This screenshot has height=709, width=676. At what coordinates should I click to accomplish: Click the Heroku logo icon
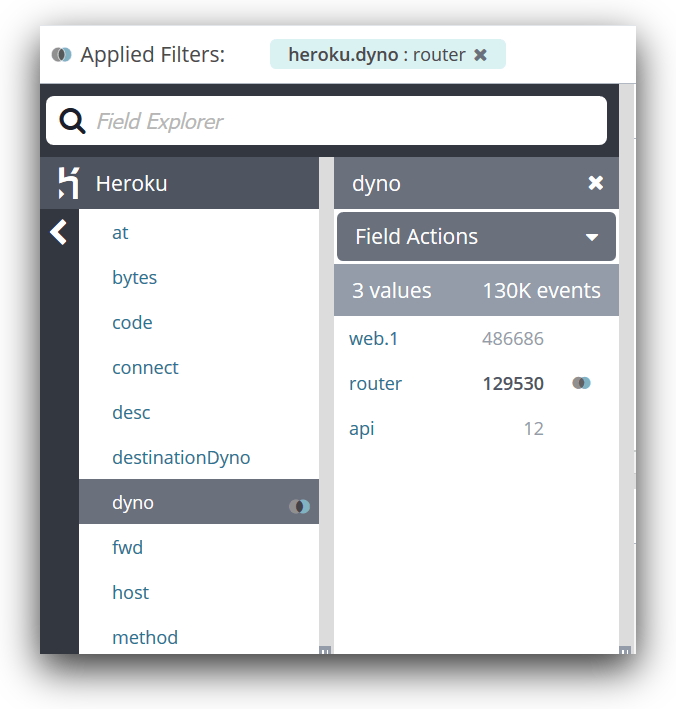(x=68, y=183)
